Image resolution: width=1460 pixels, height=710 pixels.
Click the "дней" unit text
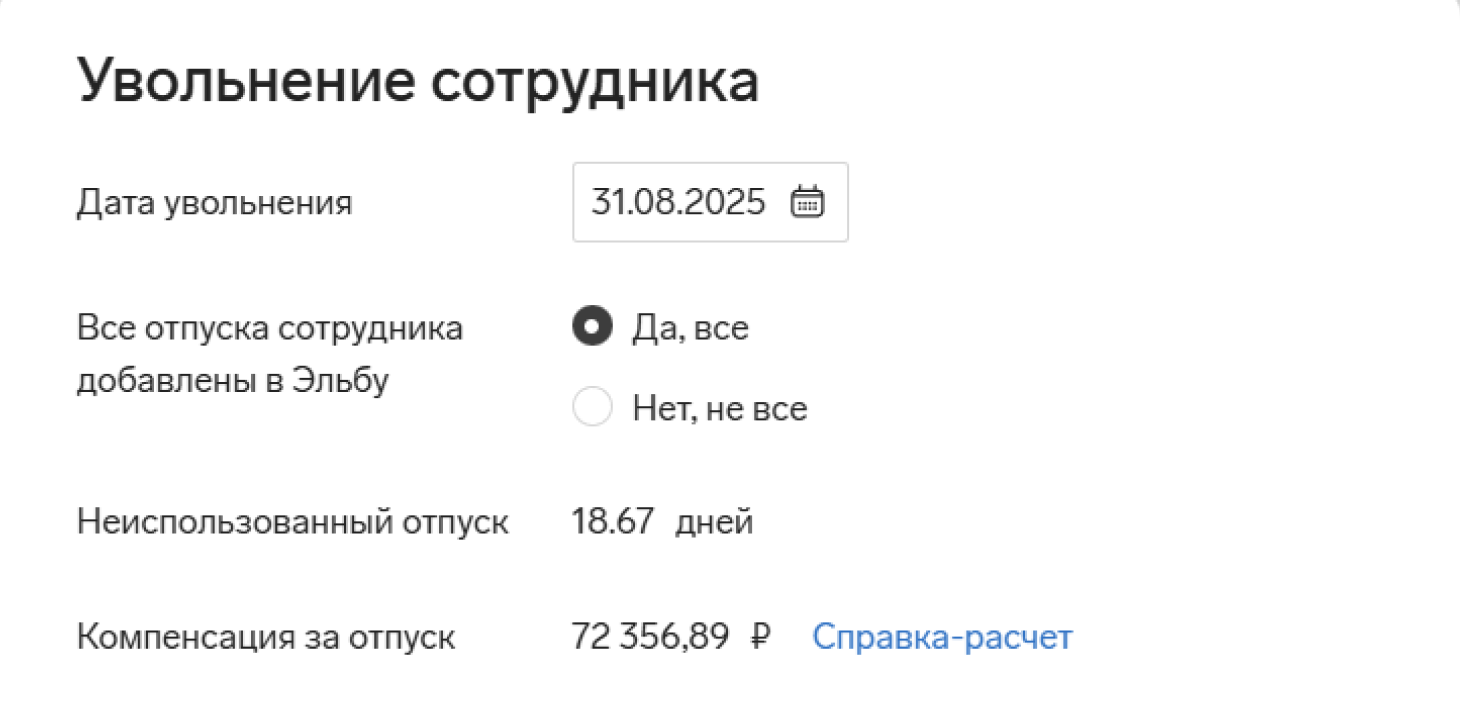pos(714,522)
